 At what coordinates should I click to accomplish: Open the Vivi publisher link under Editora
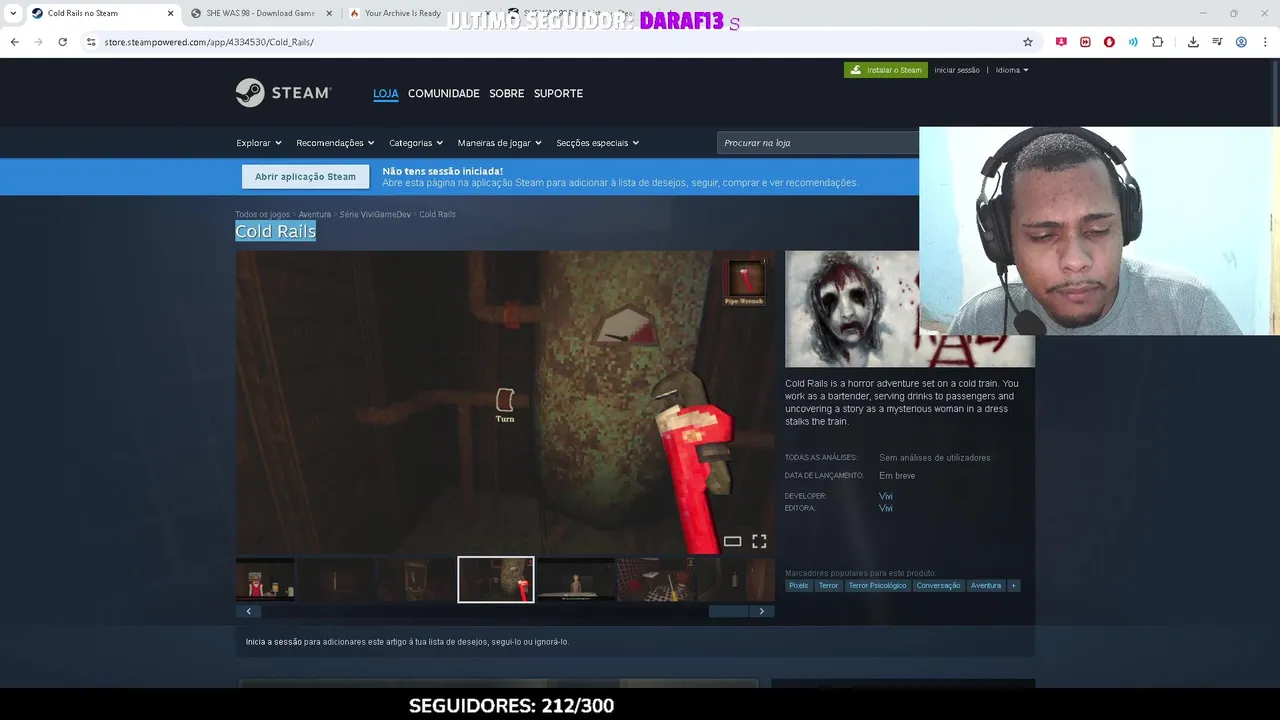tap(886, 508)
